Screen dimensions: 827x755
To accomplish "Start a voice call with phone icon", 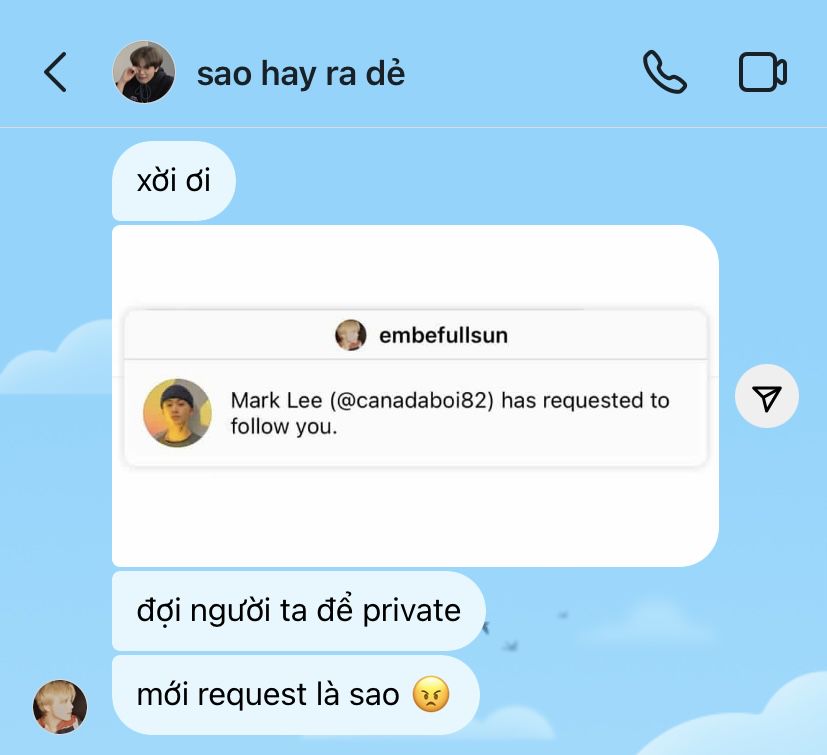I will click(x=665, y=72).
